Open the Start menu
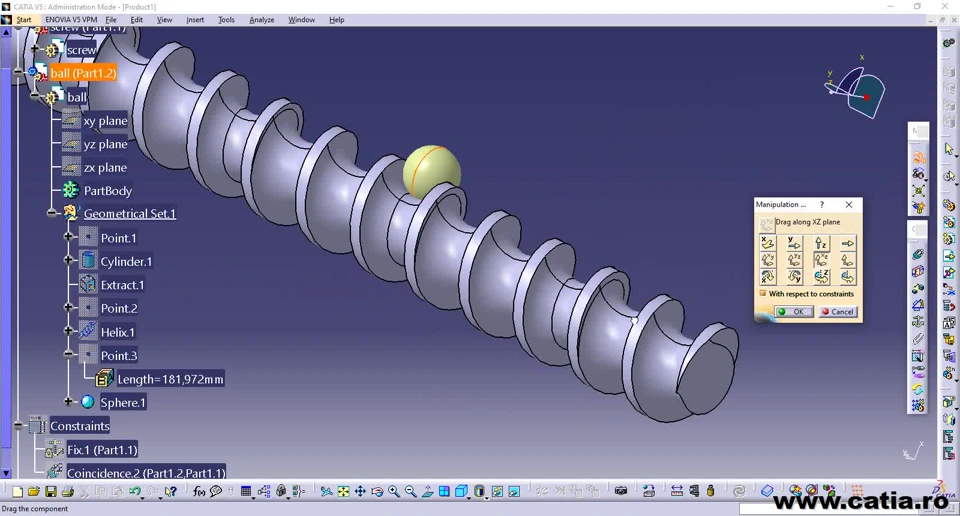This screenshot has width=960, height=516. [x=24, y=20]
